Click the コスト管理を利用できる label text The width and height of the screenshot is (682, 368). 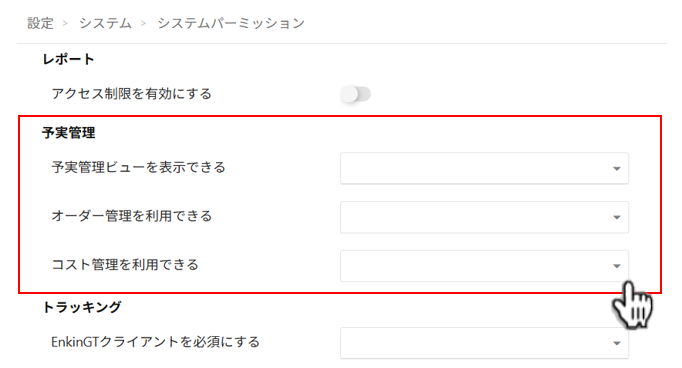click(x=125, y=265)
